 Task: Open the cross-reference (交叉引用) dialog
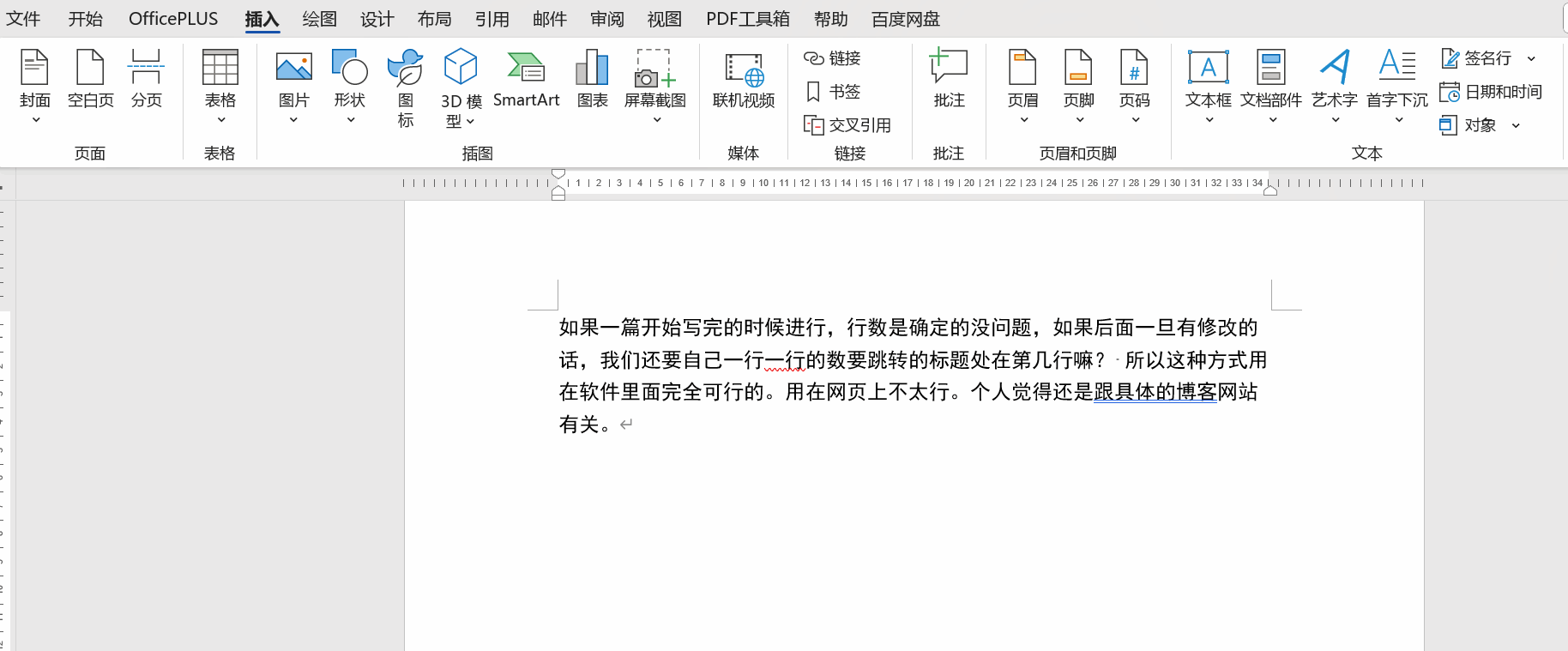[847, 125]
